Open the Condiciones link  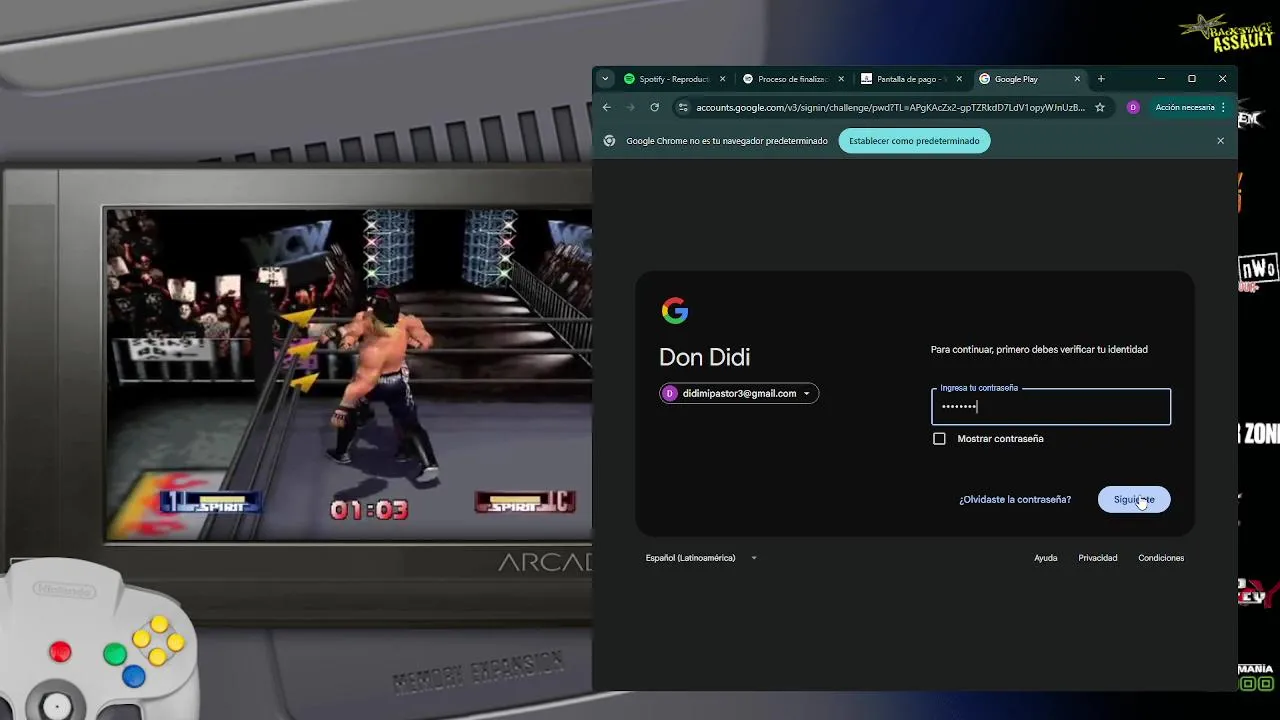pyautogui.click(x=1161, y=558)
